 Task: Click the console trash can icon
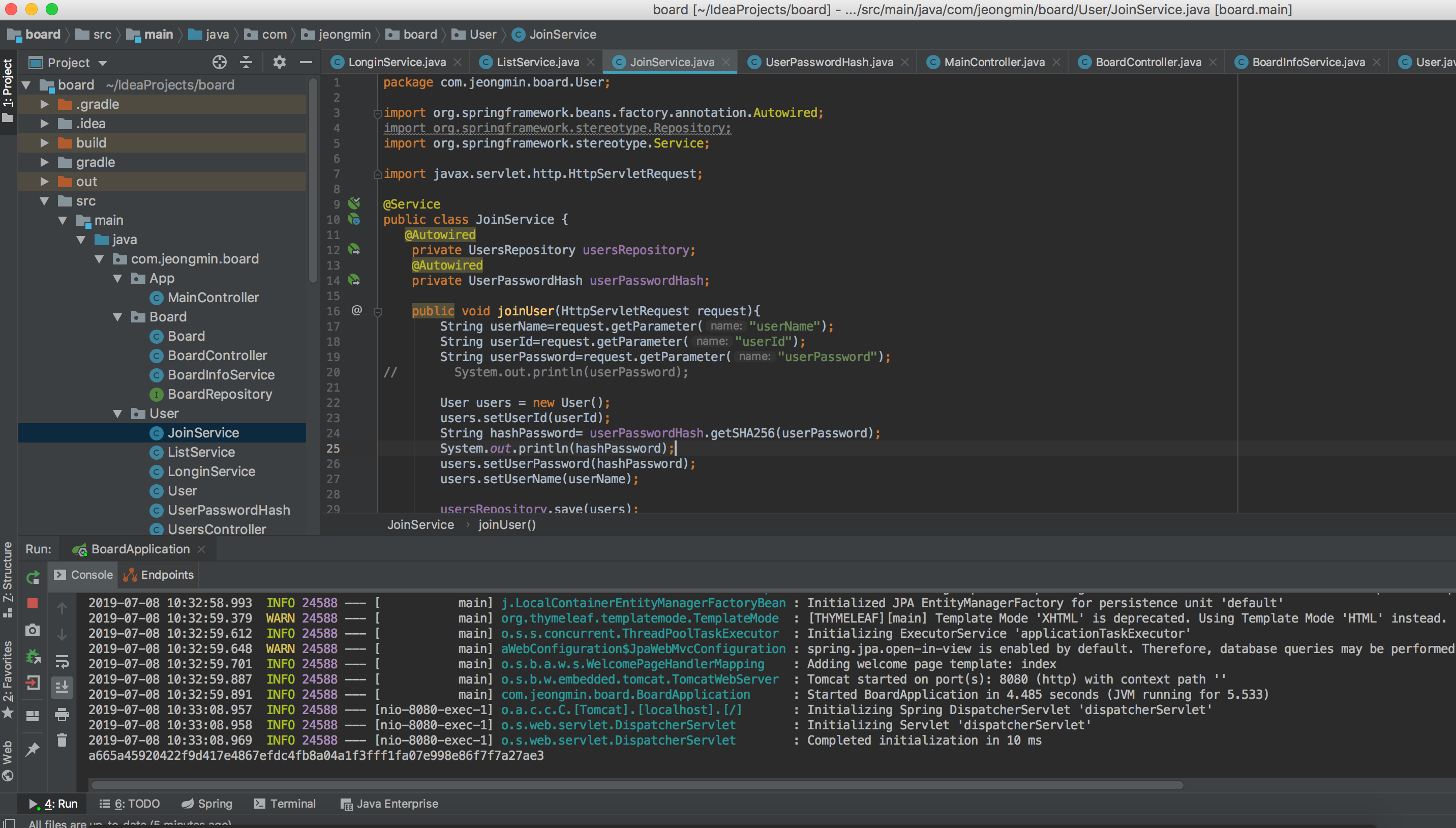click(x=62, y=740)
